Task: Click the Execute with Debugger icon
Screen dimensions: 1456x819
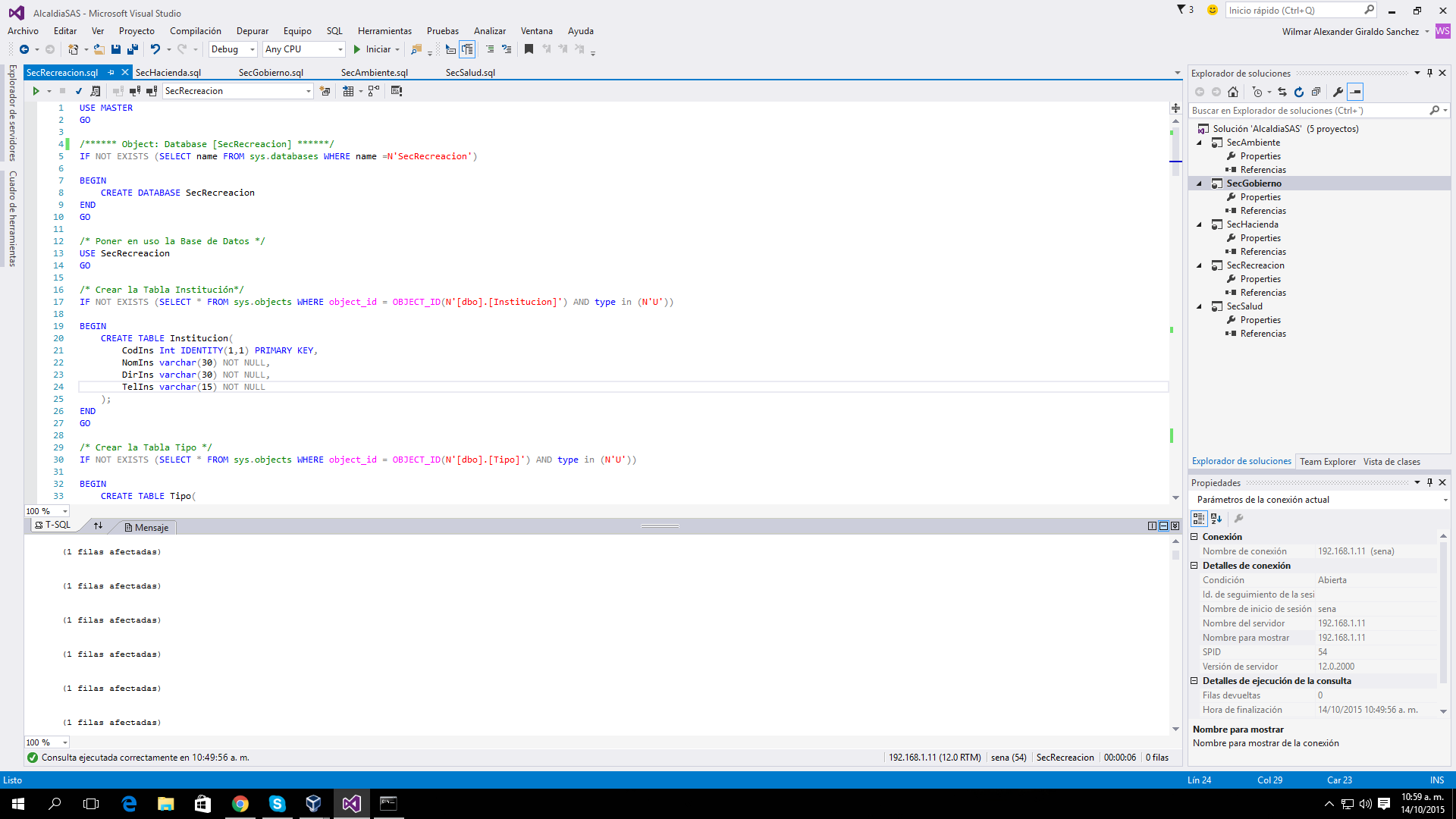Action: coord(96,91)
